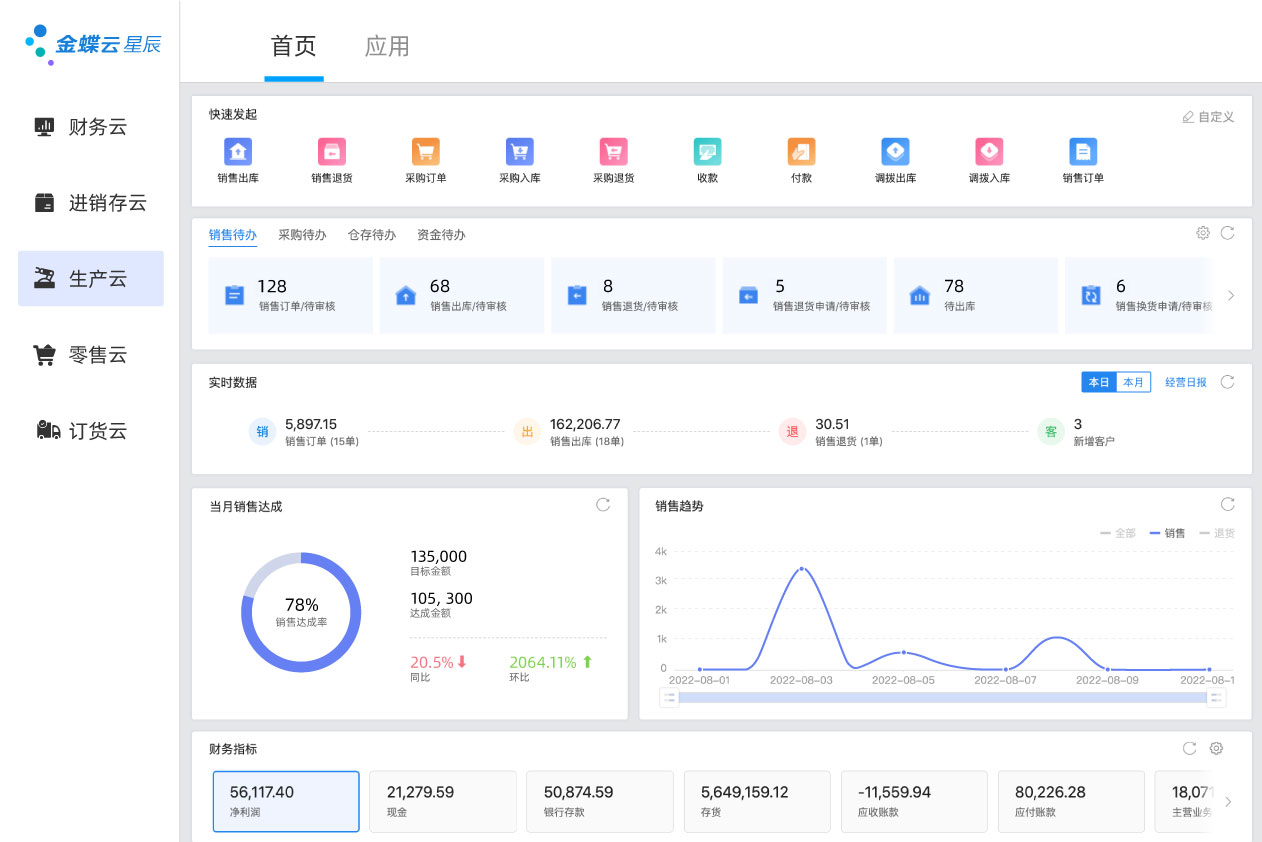This screenshot has width=1262, height=842.
Task: Select the 采购退货 quick action icon
Action: [614, 151]
